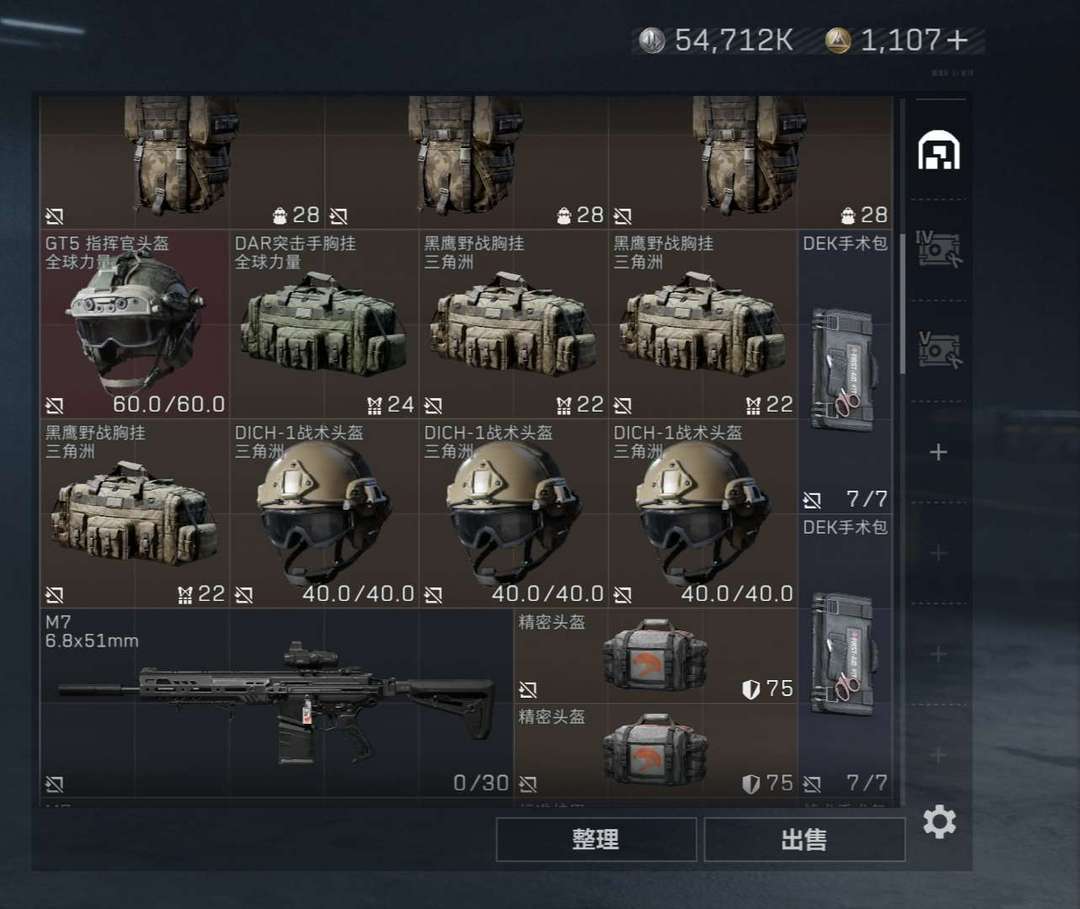Screen dimensions: 1080x909
Task: Select the level V secure case tab
Action: (x=939, y=350)
